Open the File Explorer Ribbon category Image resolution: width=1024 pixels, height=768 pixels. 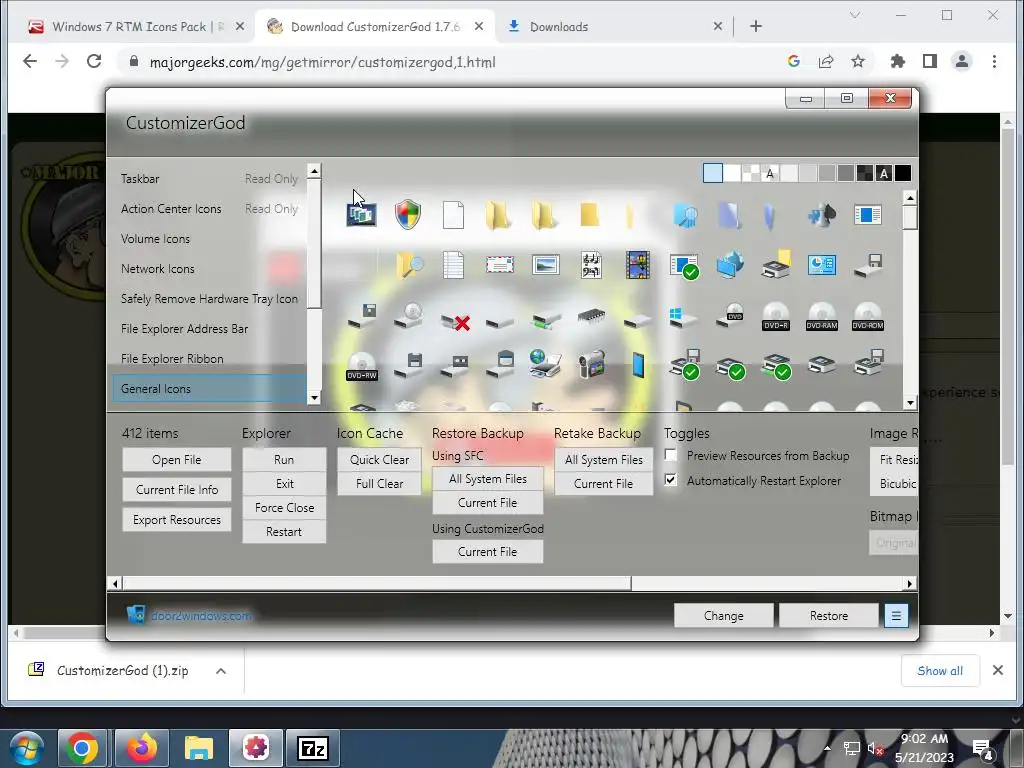click(x=209, y=359)
